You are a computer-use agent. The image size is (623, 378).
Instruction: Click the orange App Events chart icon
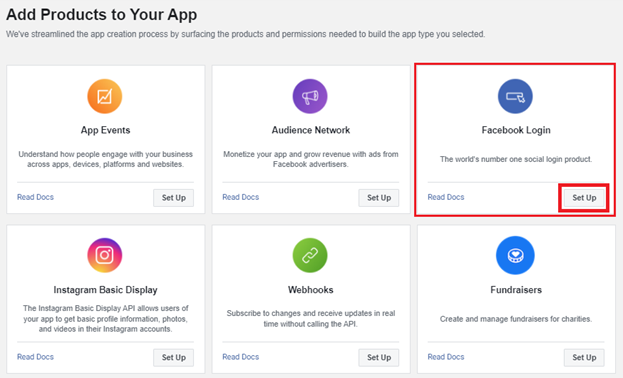pyautogui.click(x=104, y=96)
